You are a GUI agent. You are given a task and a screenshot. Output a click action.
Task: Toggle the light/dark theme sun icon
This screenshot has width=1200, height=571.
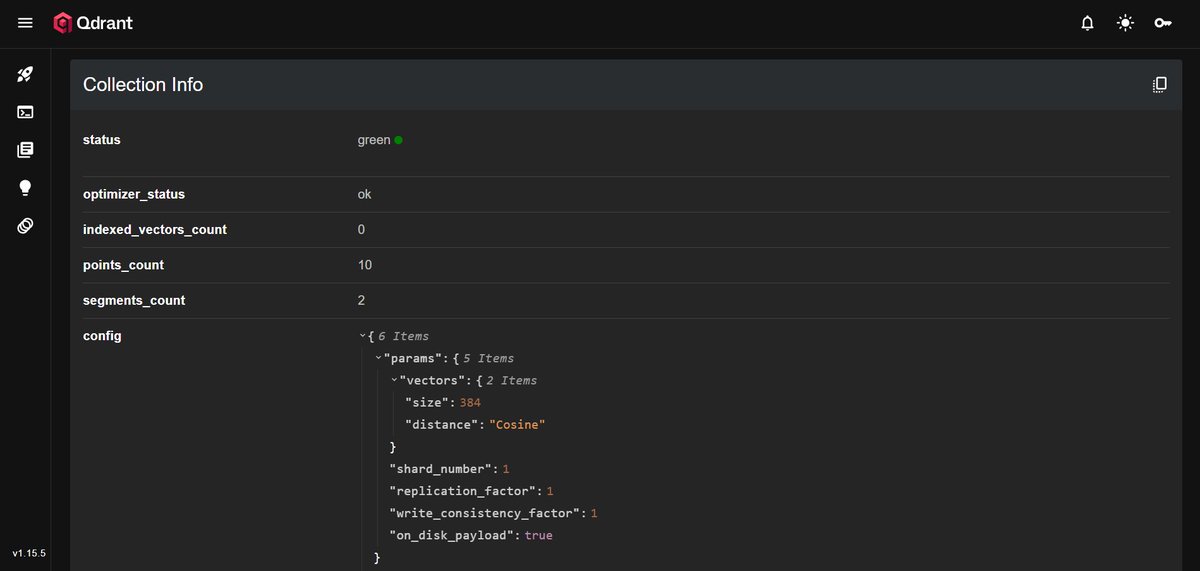pyautogui.click(x=1126, y=23)
